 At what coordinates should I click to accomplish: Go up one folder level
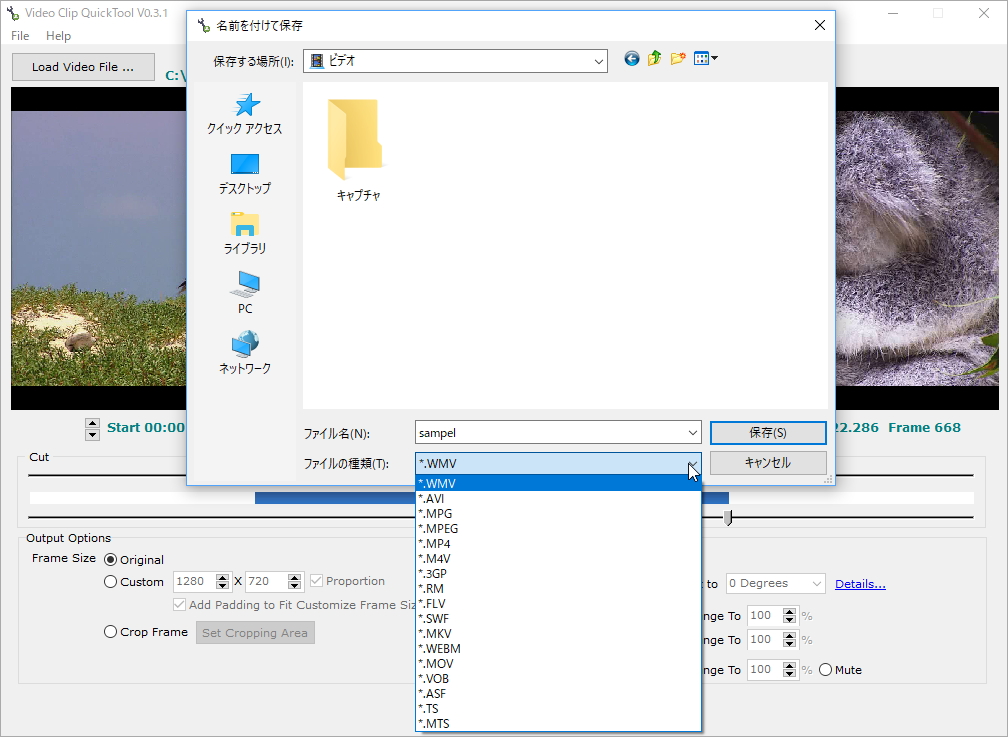[x=654, y=58]
